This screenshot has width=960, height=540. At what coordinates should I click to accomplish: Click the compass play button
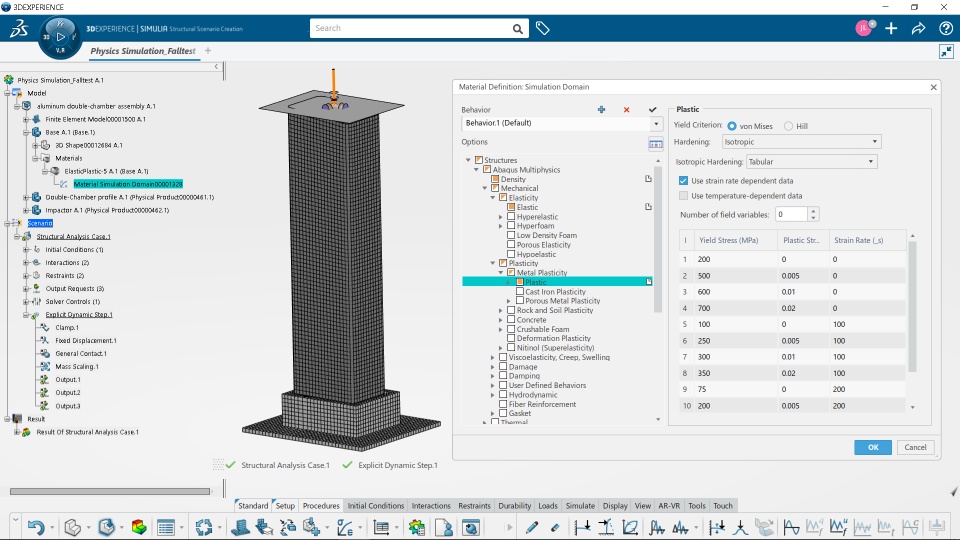coord(60,37)
